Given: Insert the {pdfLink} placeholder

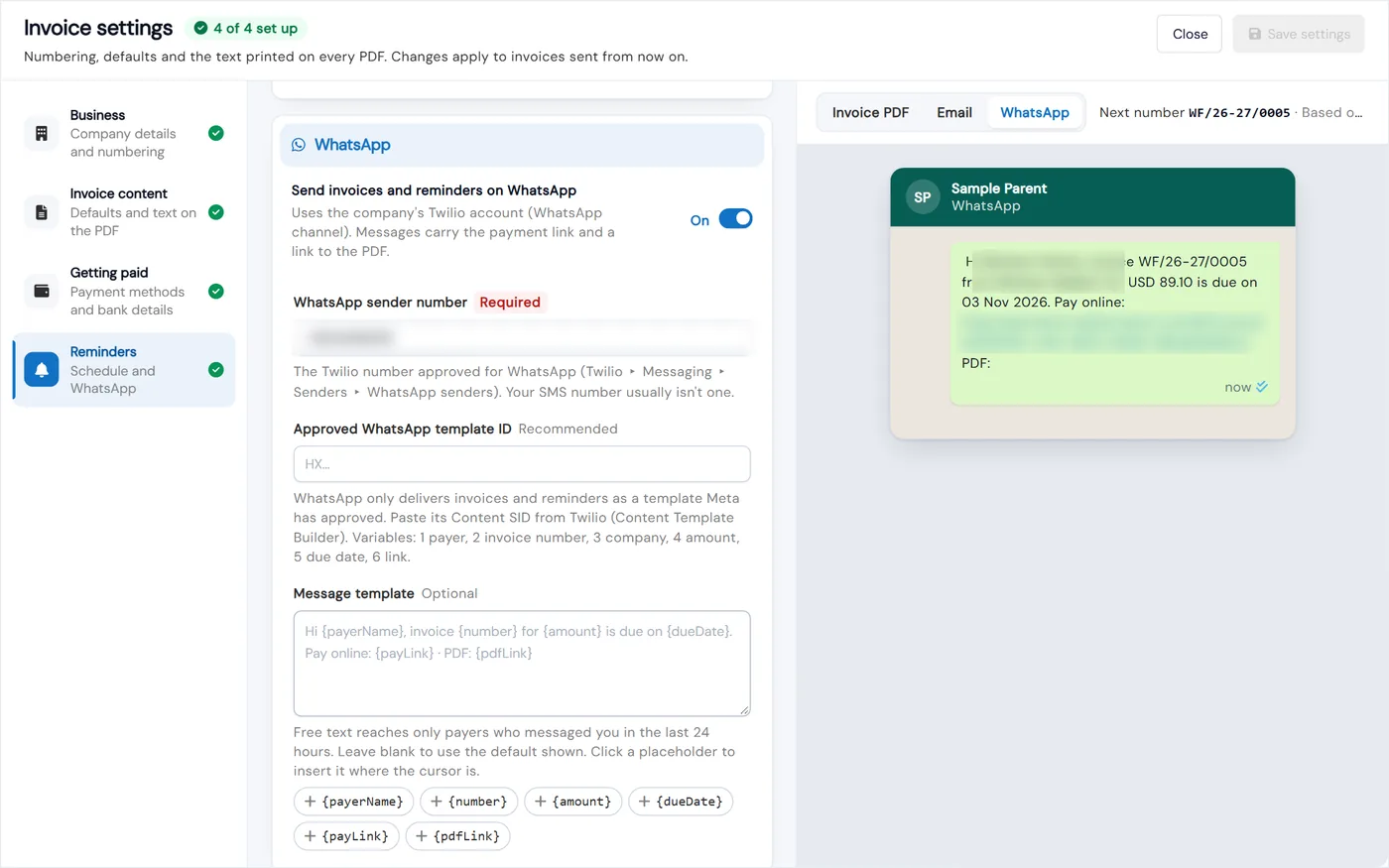Looking at the screenshot, I should coord(458,836).
